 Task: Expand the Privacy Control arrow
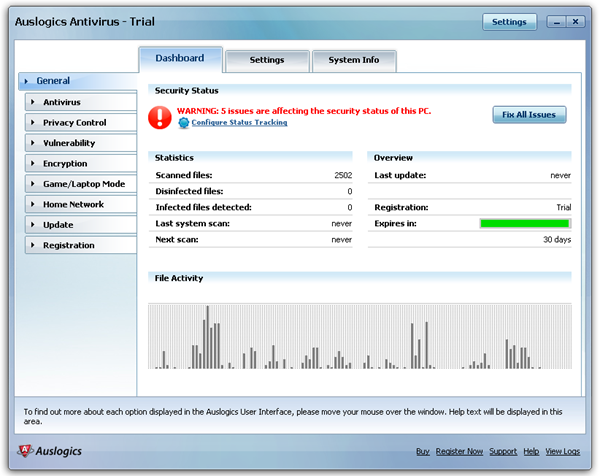(33, 122)
